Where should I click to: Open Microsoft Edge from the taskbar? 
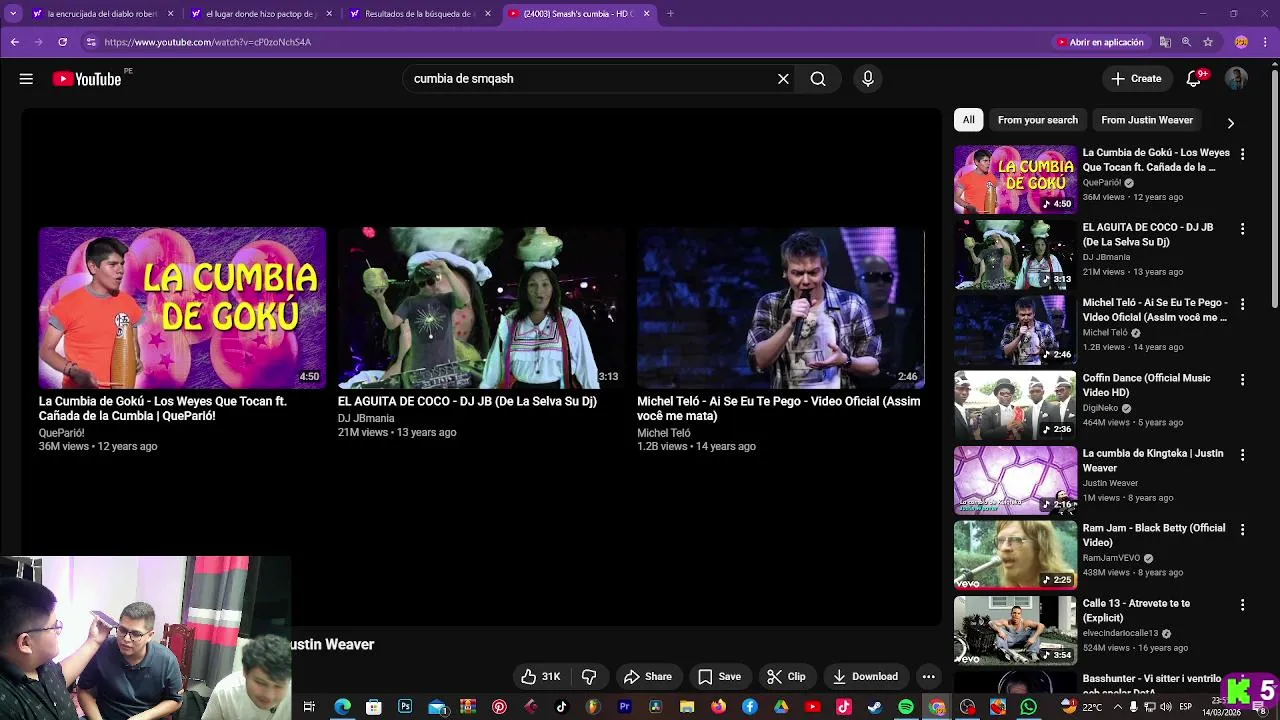pos(342,707)
